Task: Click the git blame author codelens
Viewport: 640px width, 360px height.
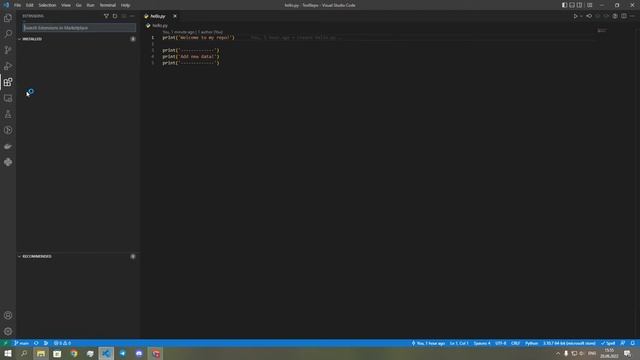Action: [x=193, y=32]
